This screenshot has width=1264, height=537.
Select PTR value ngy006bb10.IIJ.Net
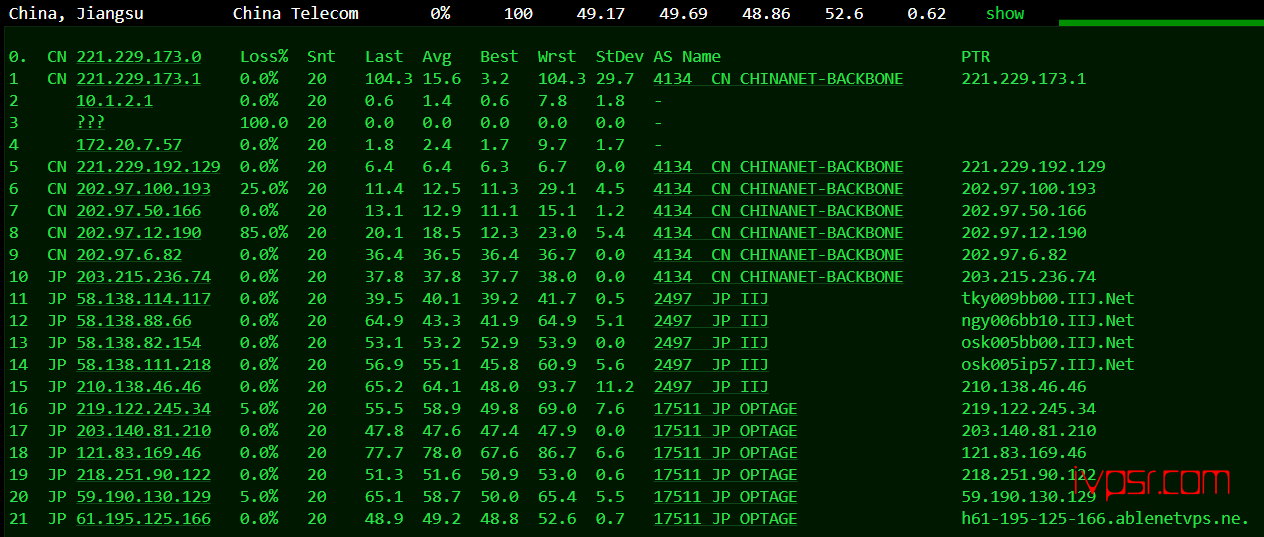tap(1048, 320)
